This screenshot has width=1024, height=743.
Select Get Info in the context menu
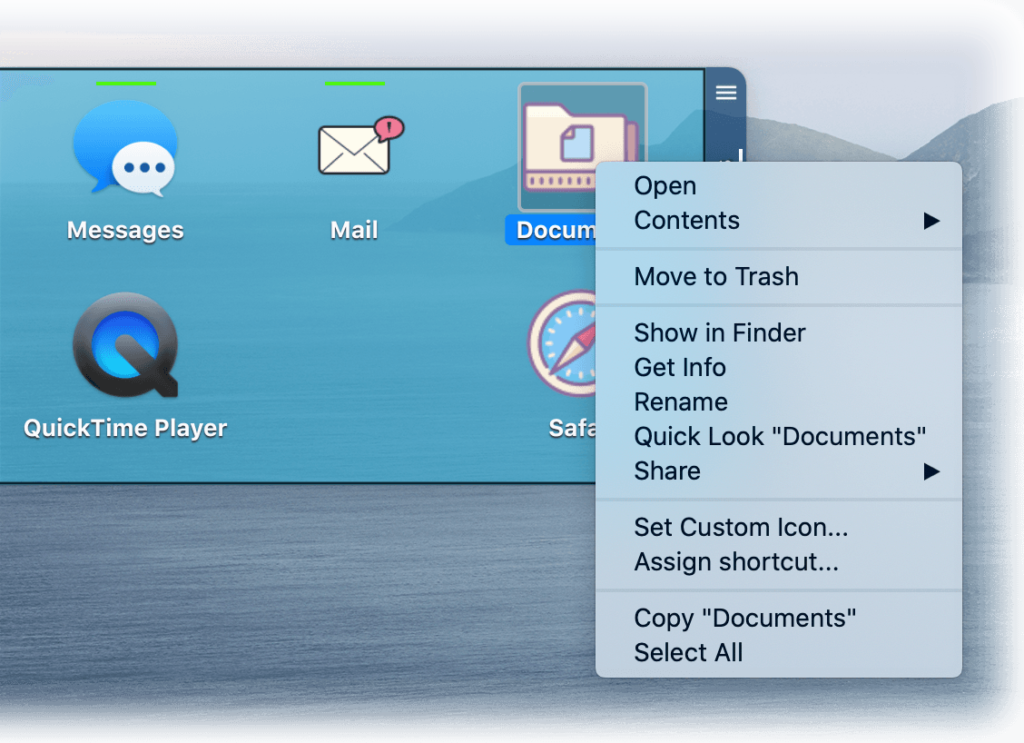tap(680, 367)
